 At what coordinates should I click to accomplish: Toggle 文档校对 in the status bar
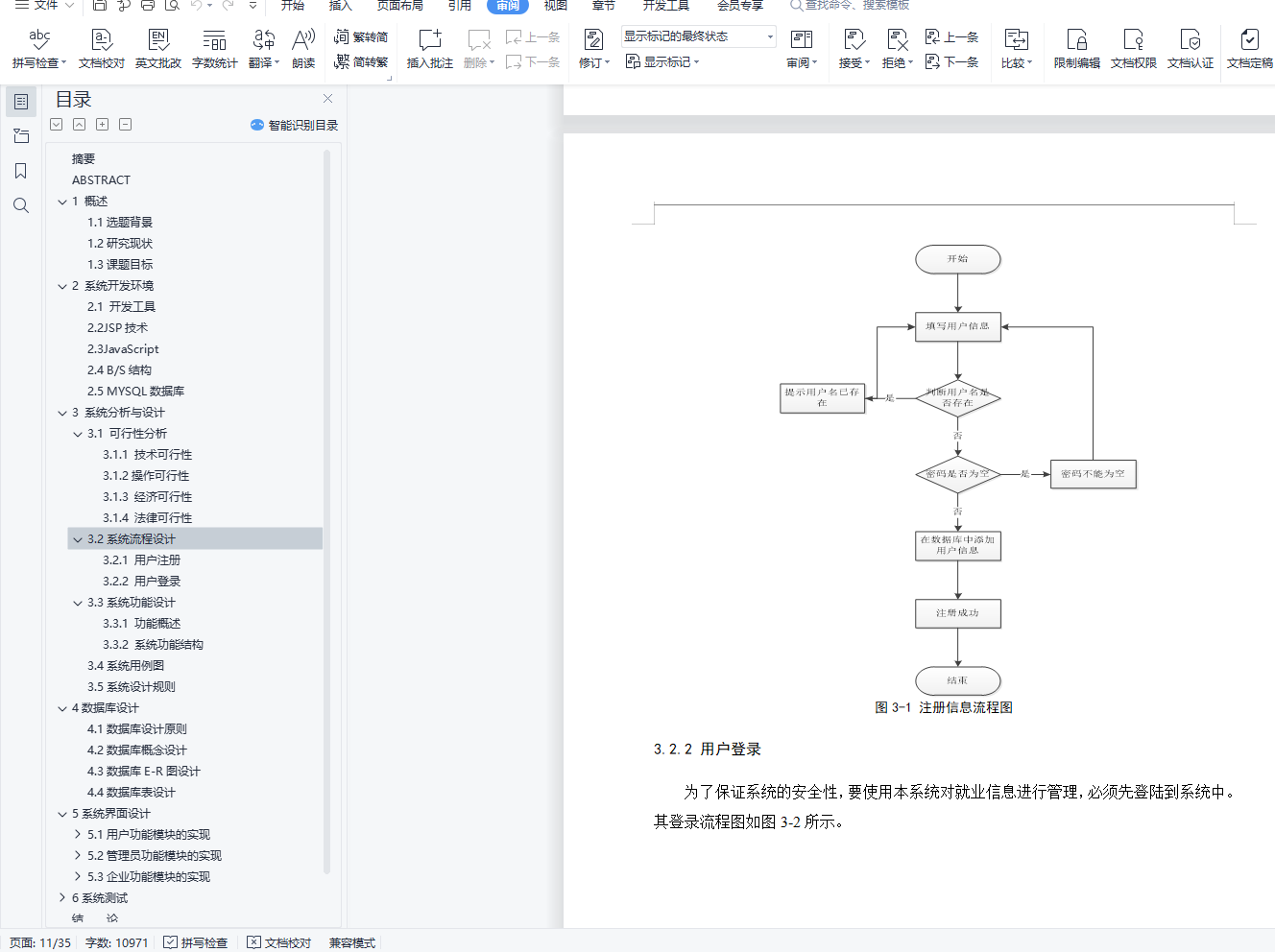pyautogui.click(x=279, y=942)
